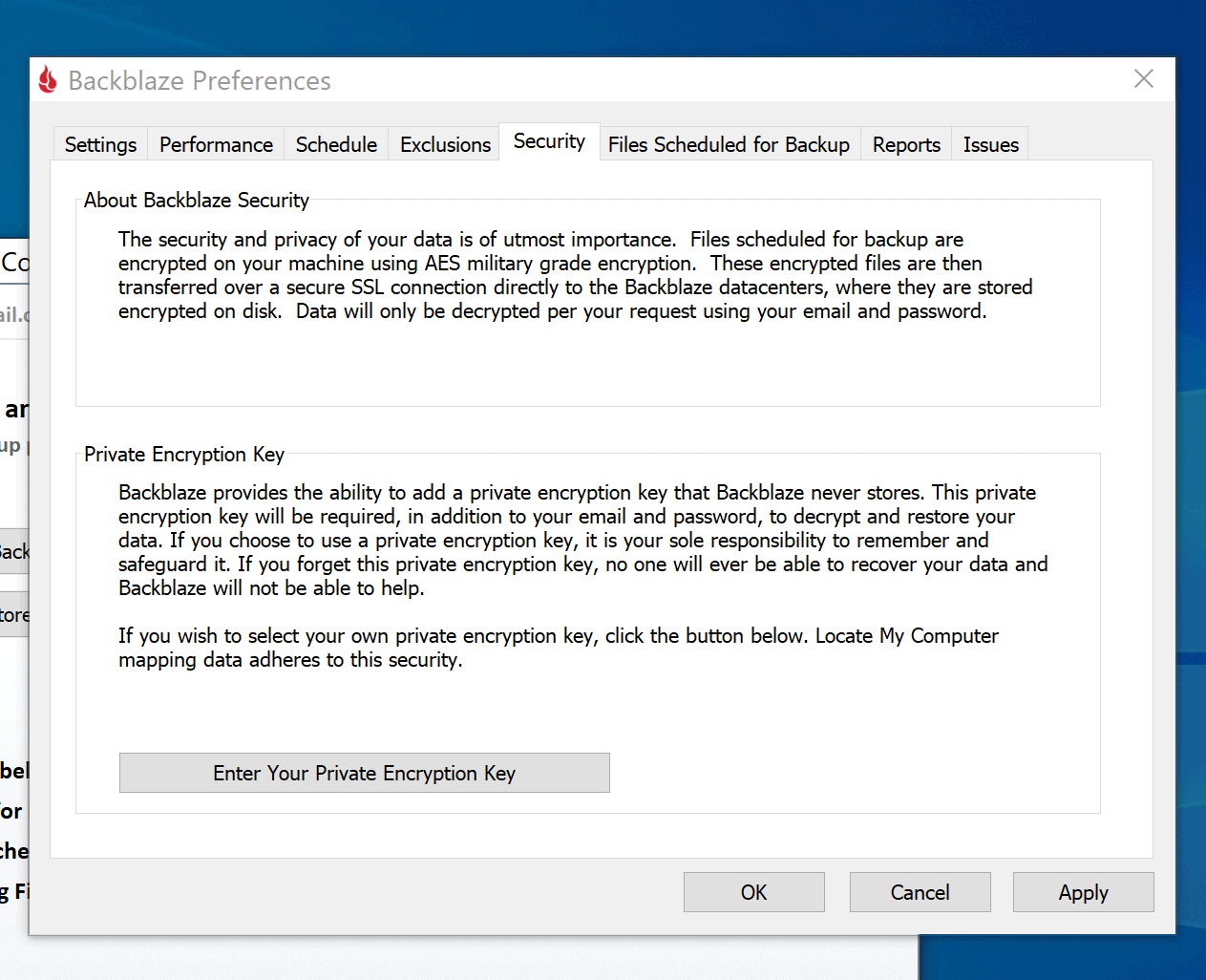The height and width of the screenshot is (980, 1206).
Task: Confirm preferences with the OK button
Action: pyautogui.click(x=753, y=892)
